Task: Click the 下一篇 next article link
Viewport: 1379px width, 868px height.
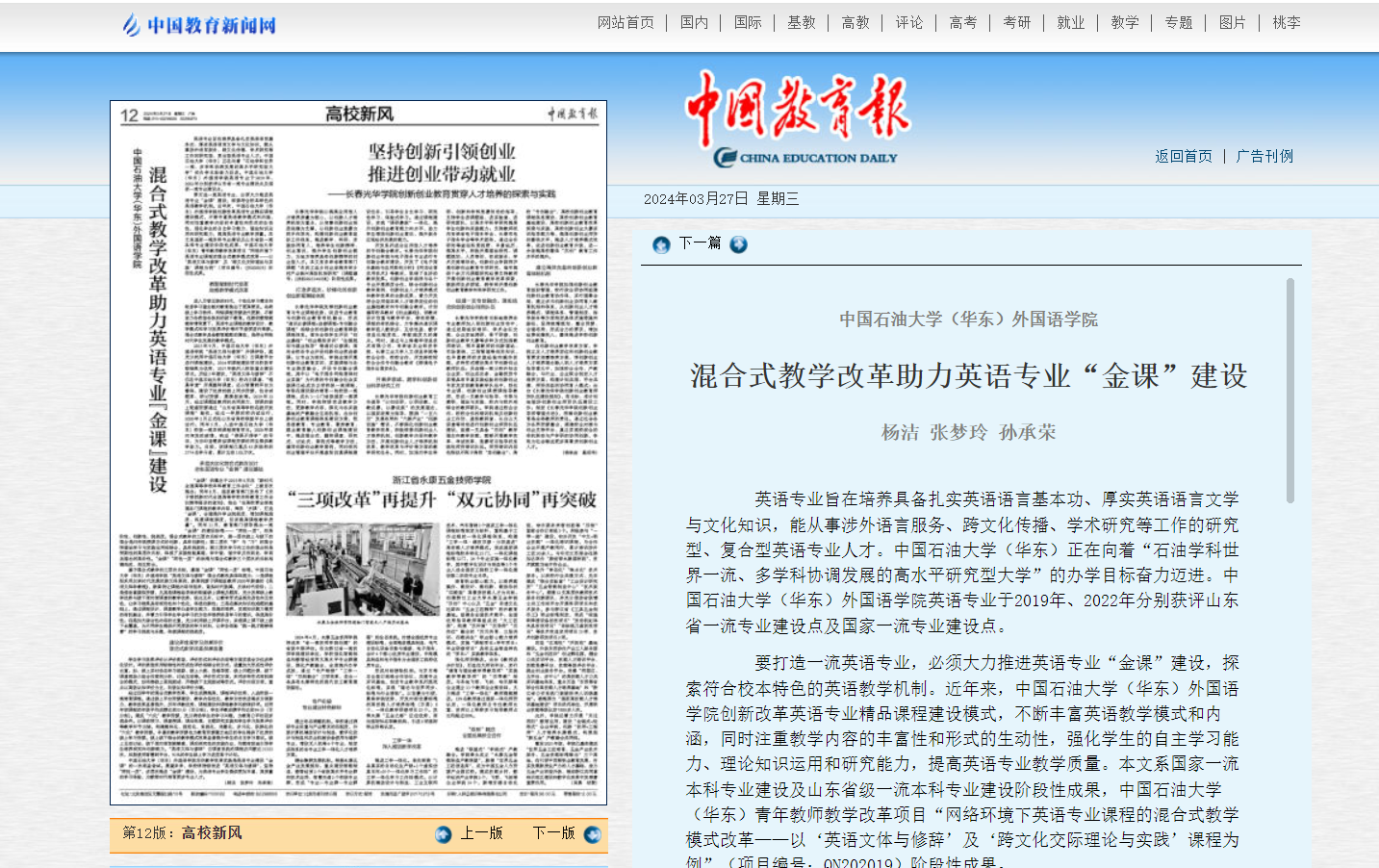Action: pyautogui.click(x=700, y=243)
